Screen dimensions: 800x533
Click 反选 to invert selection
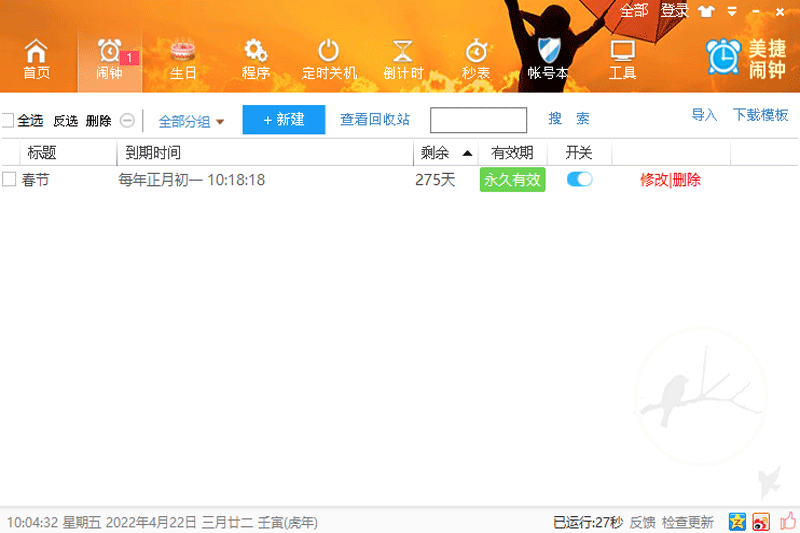pyautogui.click(x=65, y=121)
